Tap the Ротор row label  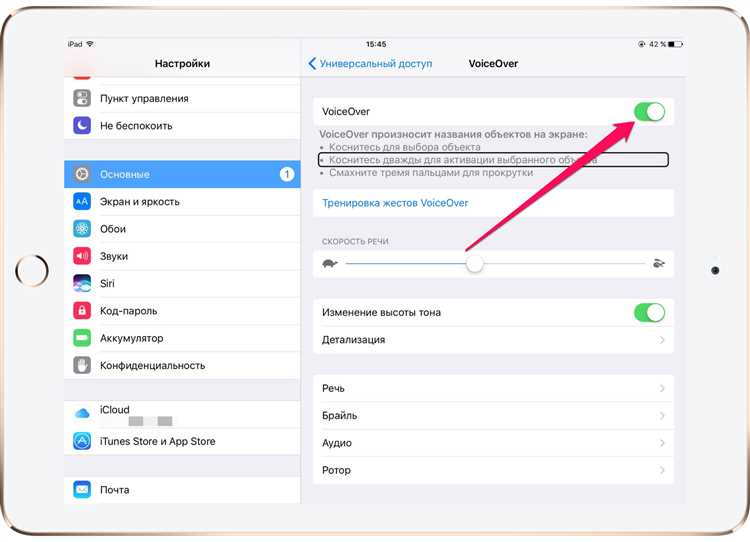pyautogui.click(x=336, y=470)
